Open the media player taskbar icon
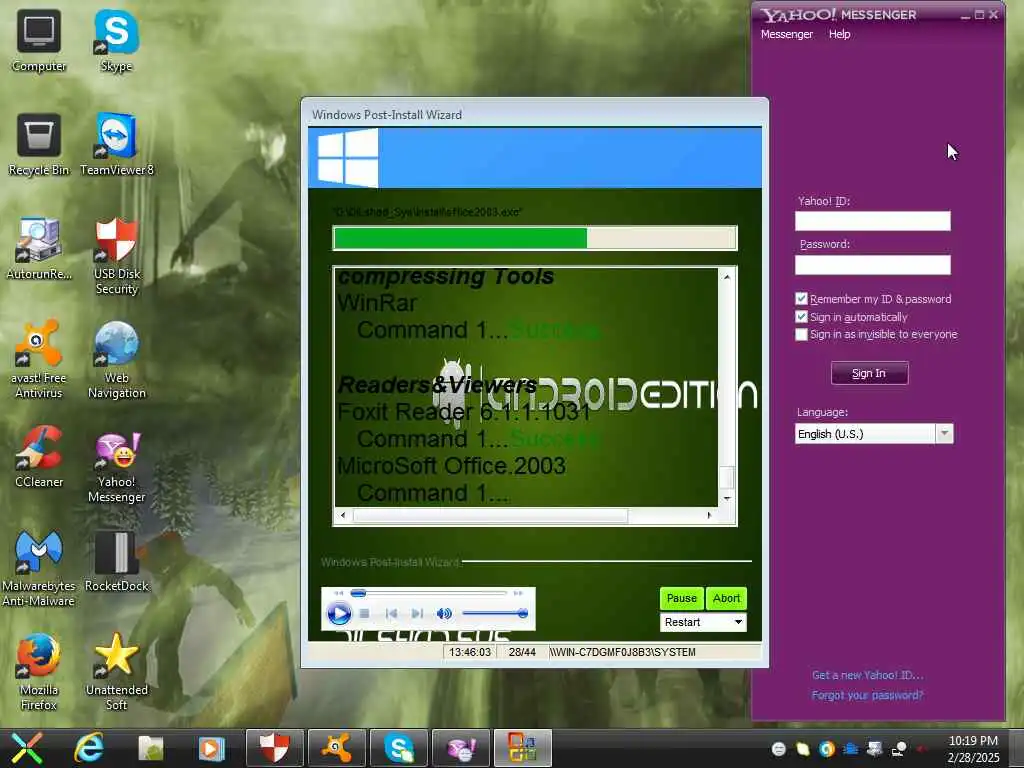Screen dimensions: 1024x768 coord(211,748)
